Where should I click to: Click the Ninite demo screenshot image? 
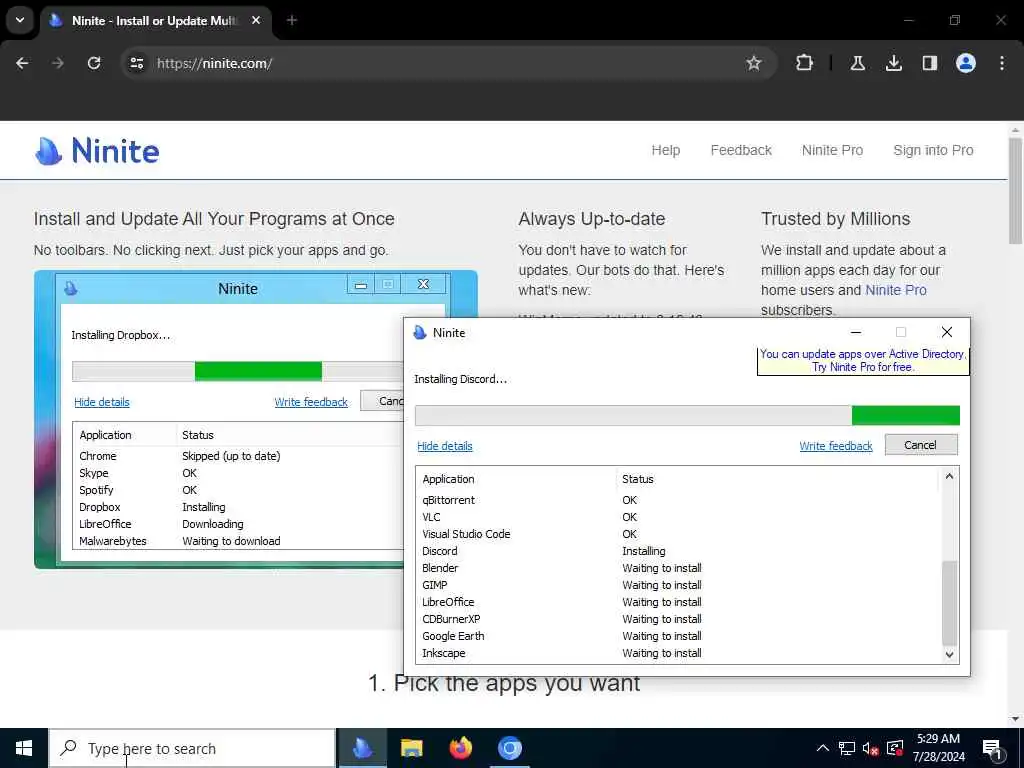(255, 419)
